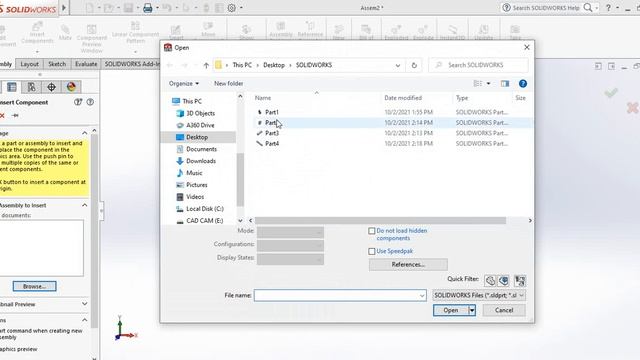Collapse the Part/Assembly to Insert section
This screenshot has height=360, width=640.
click(x=84, y=205)
